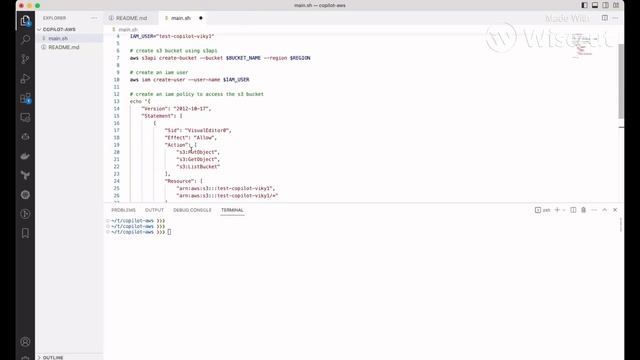Select the main.sh editor tab
Image resolution: width=640 pixels, height=360 pixels.
(x=181, y=18)
